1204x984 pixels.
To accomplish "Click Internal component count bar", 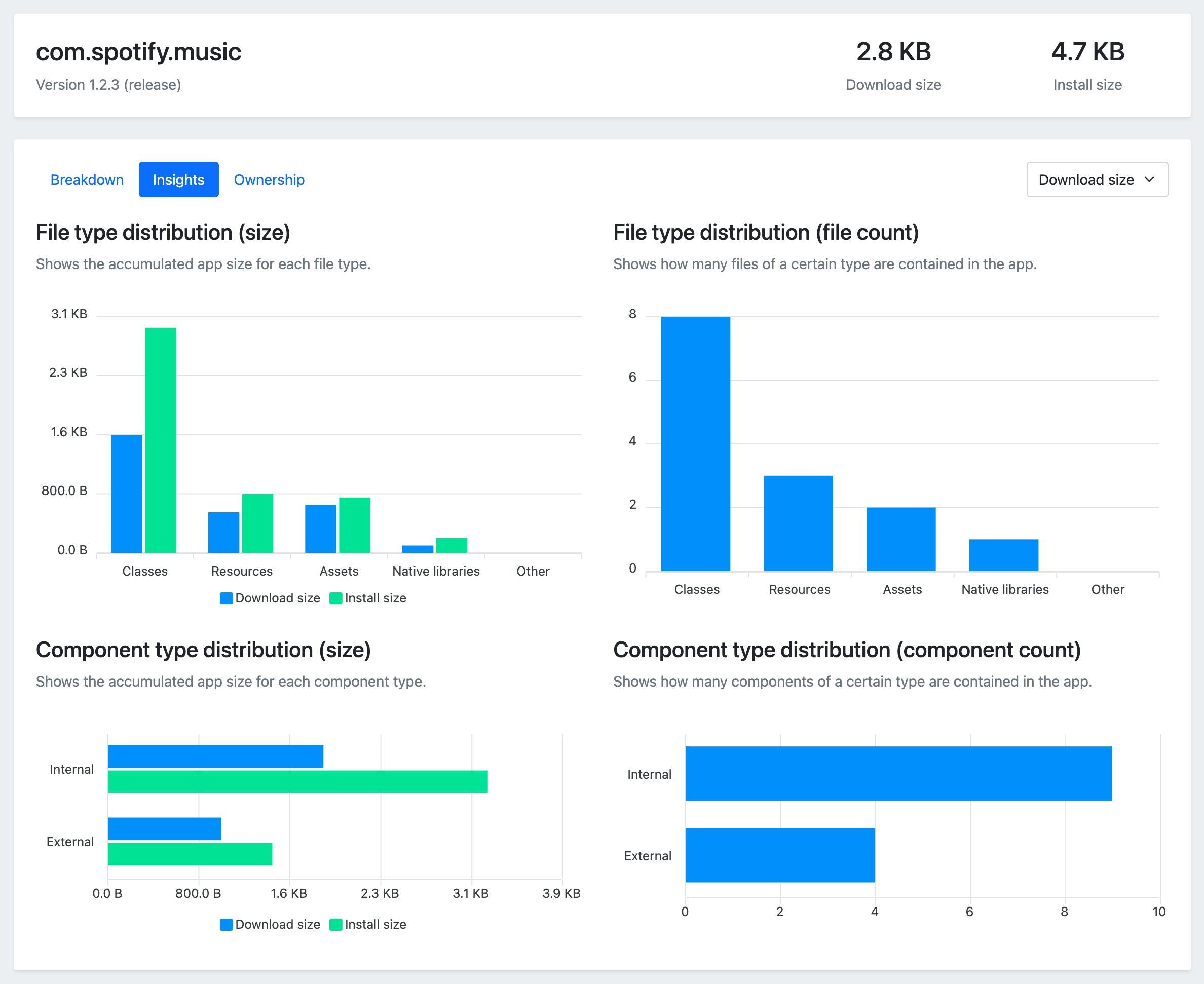I will click(898, 773).
